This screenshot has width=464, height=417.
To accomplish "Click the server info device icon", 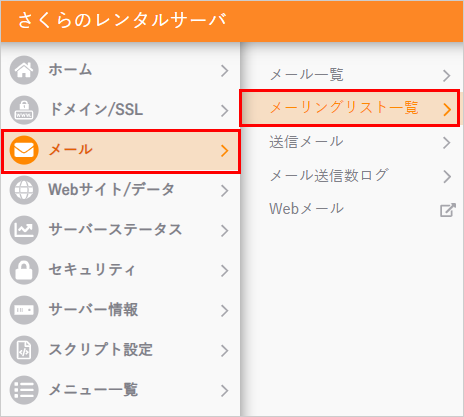I will (24, 310).
